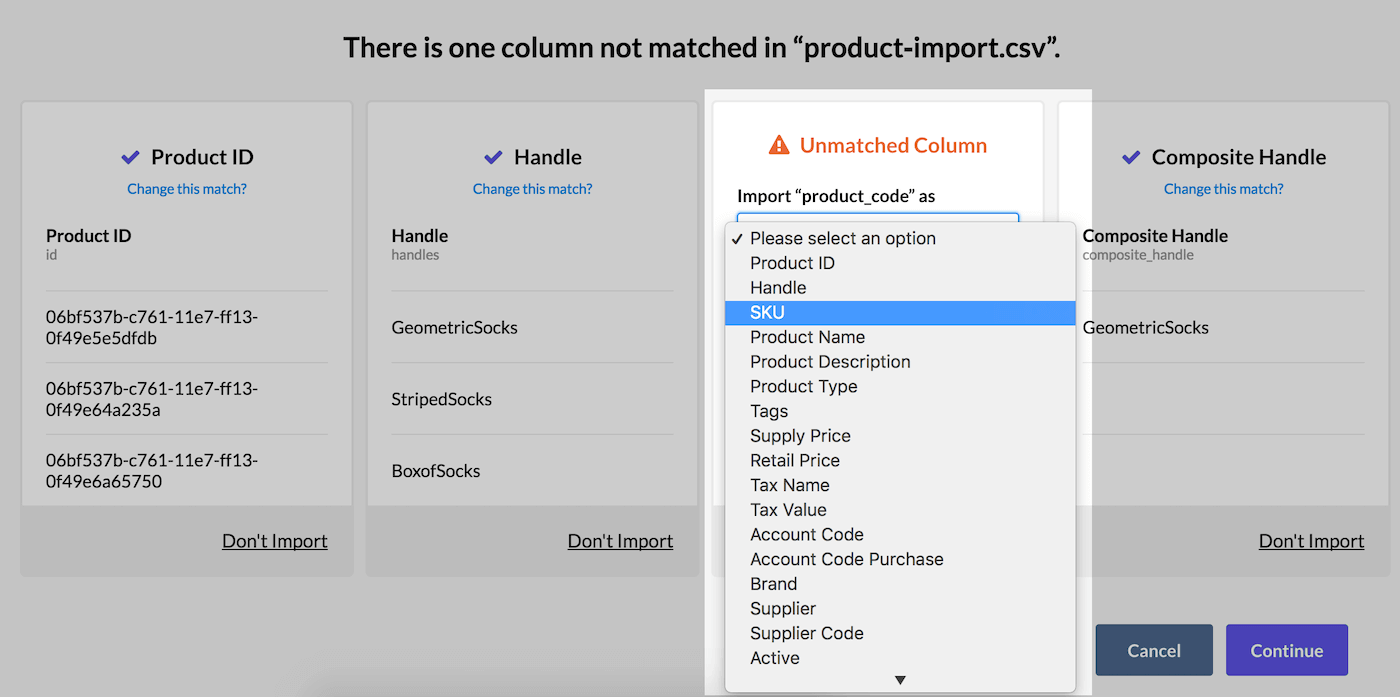Click the checkmark icon above the Handle column
The height and width of the screenshot is (697, 1400).
point(492,156)
